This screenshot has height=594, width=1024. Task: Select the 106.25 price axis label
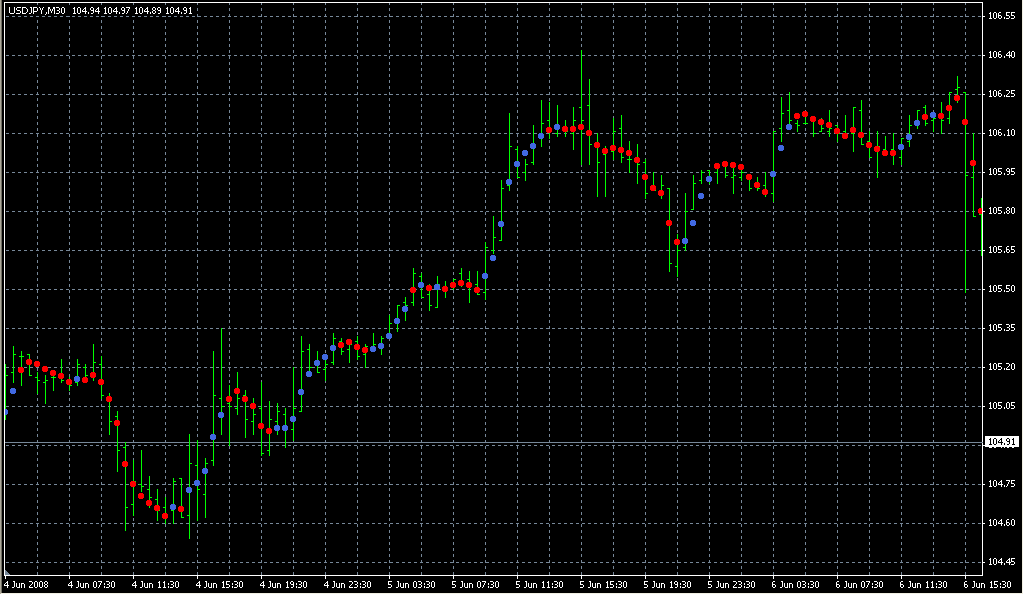click(x=1001, y=94)
